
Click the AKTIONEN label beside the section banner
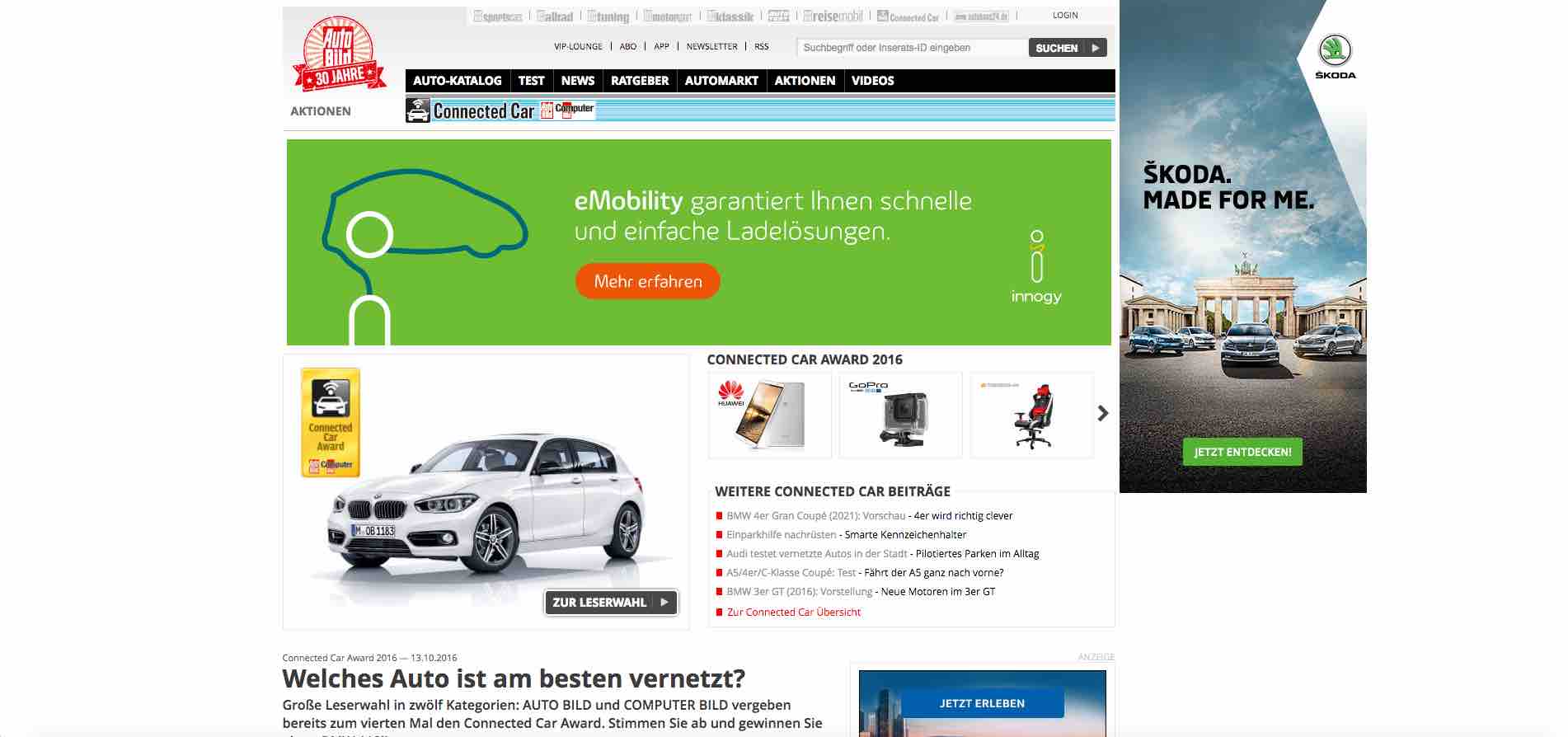(321, 111)
